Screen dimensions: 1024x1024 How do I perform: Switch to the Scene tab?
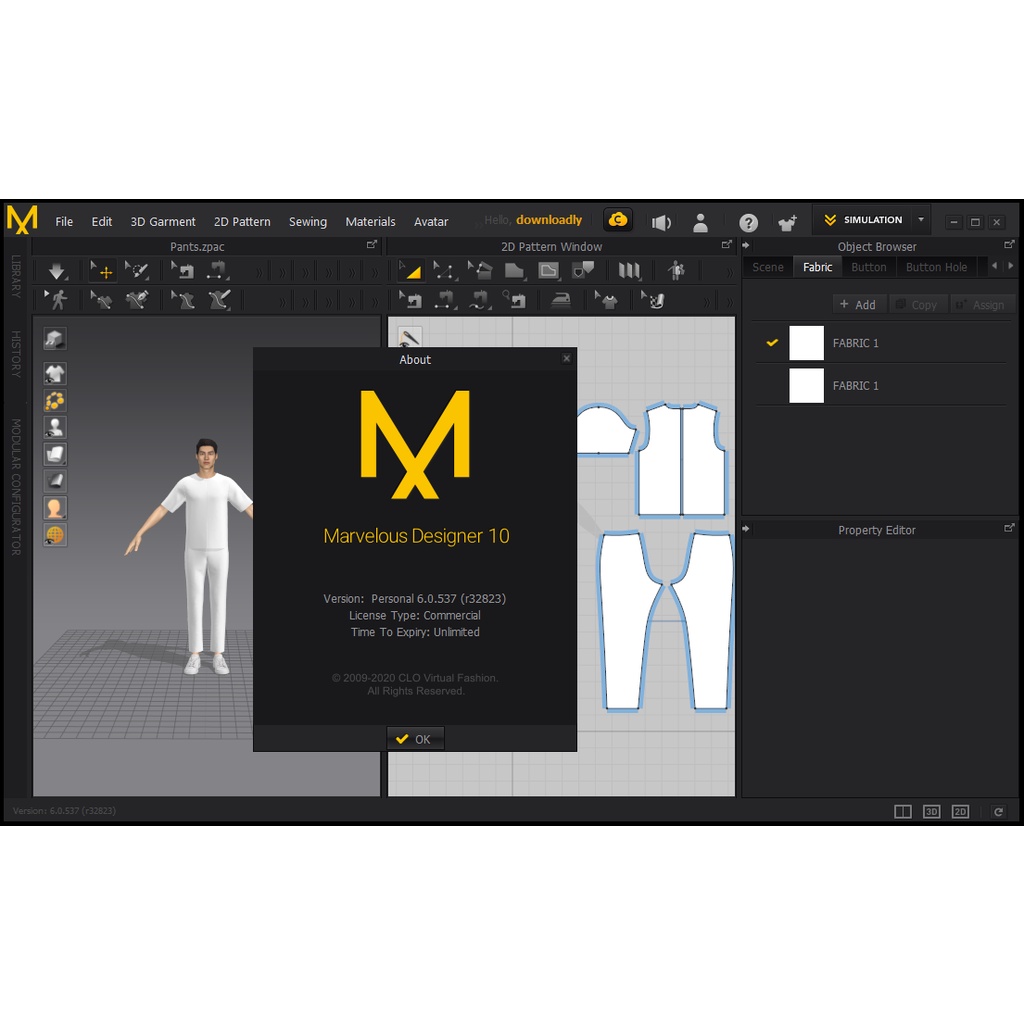767,267
